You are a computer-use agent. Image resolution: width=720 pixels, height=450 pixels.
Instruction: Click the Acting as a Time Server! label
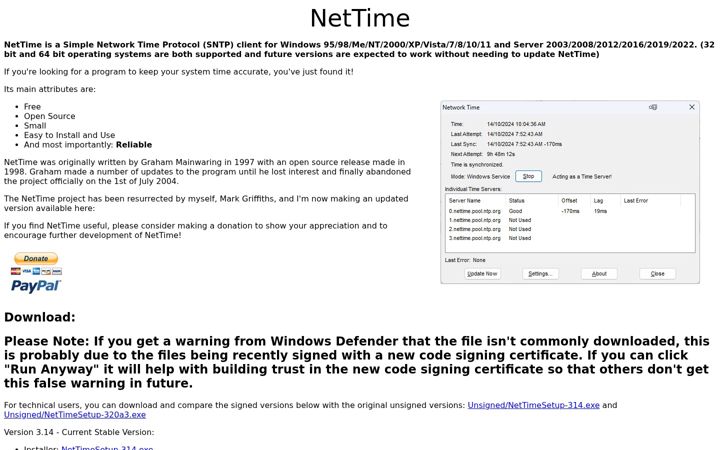(x=582, y=176)
